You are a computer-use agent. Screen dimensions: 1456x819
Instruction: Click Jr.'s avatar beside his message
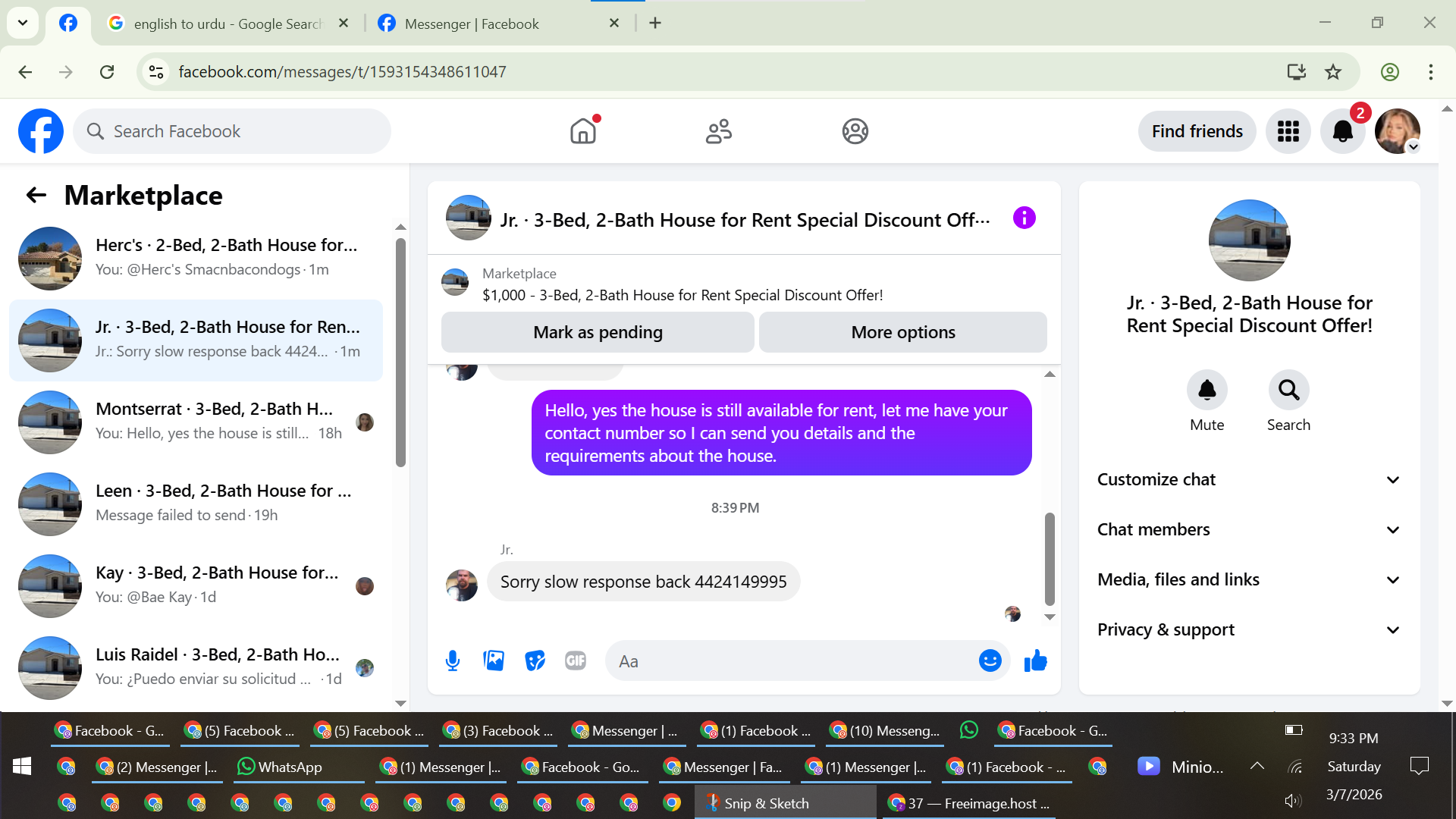tap(462, 585)
